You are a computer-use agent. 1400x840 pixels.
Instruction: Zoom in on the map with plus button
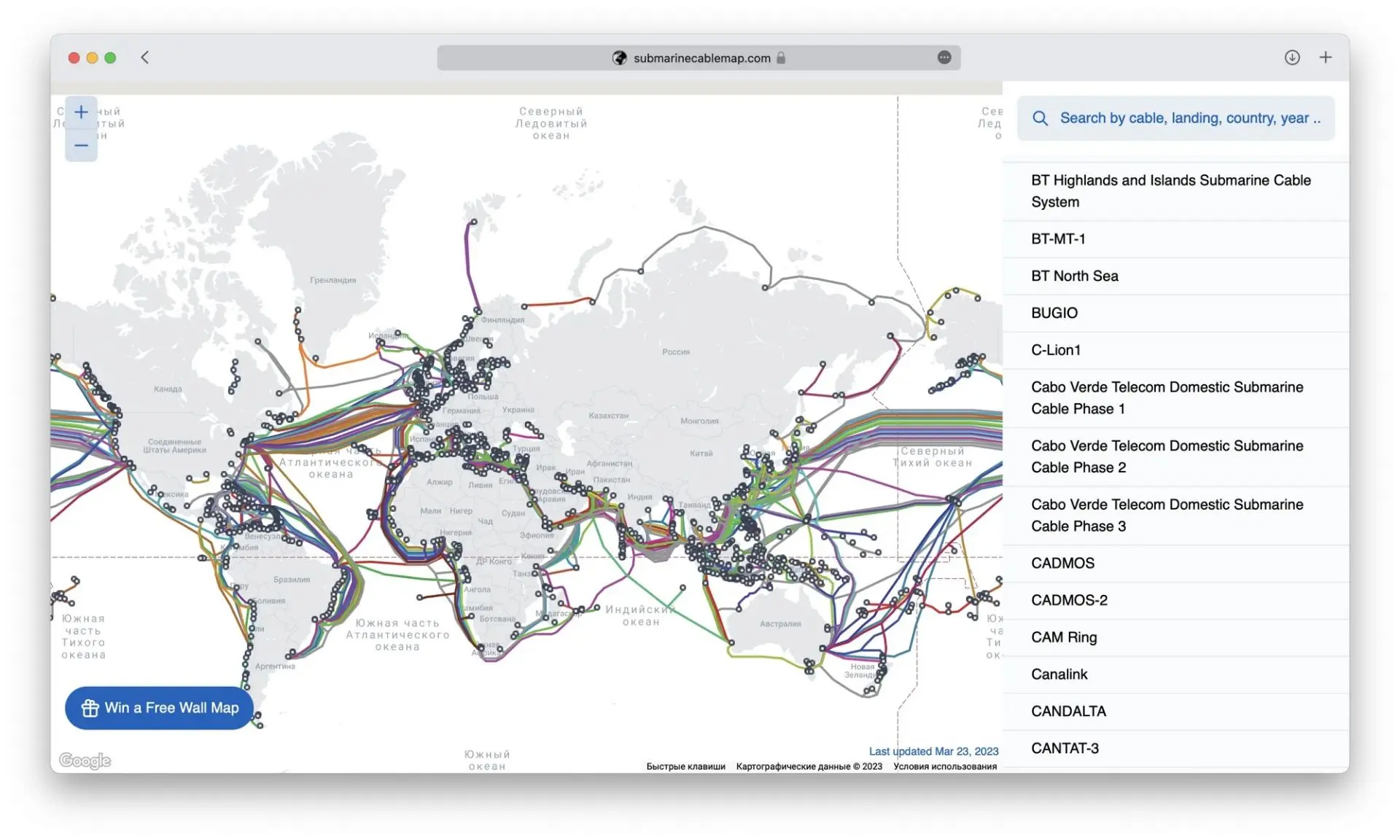tap(81, 112)
